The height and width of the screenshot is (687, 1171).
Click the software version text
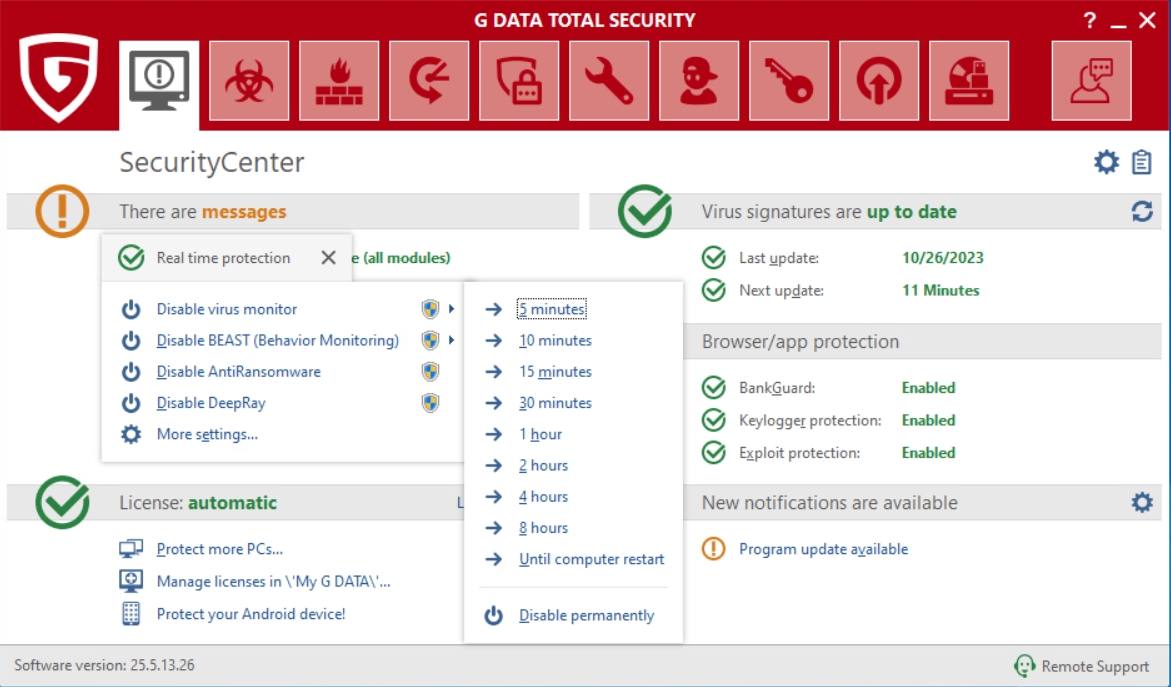coord(105,665)
